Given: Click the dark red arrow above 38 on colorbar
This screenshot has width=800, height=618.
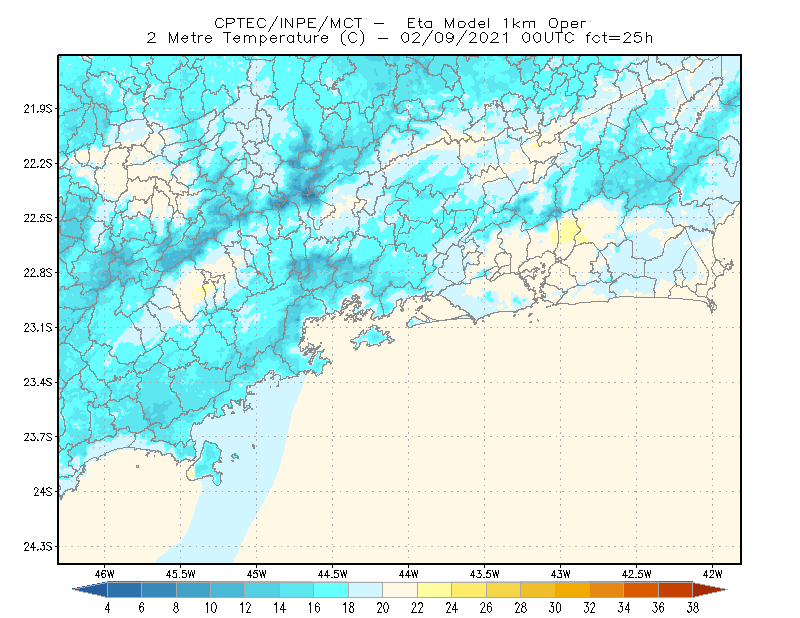Looking at the screenshot, I should point(710,589).
